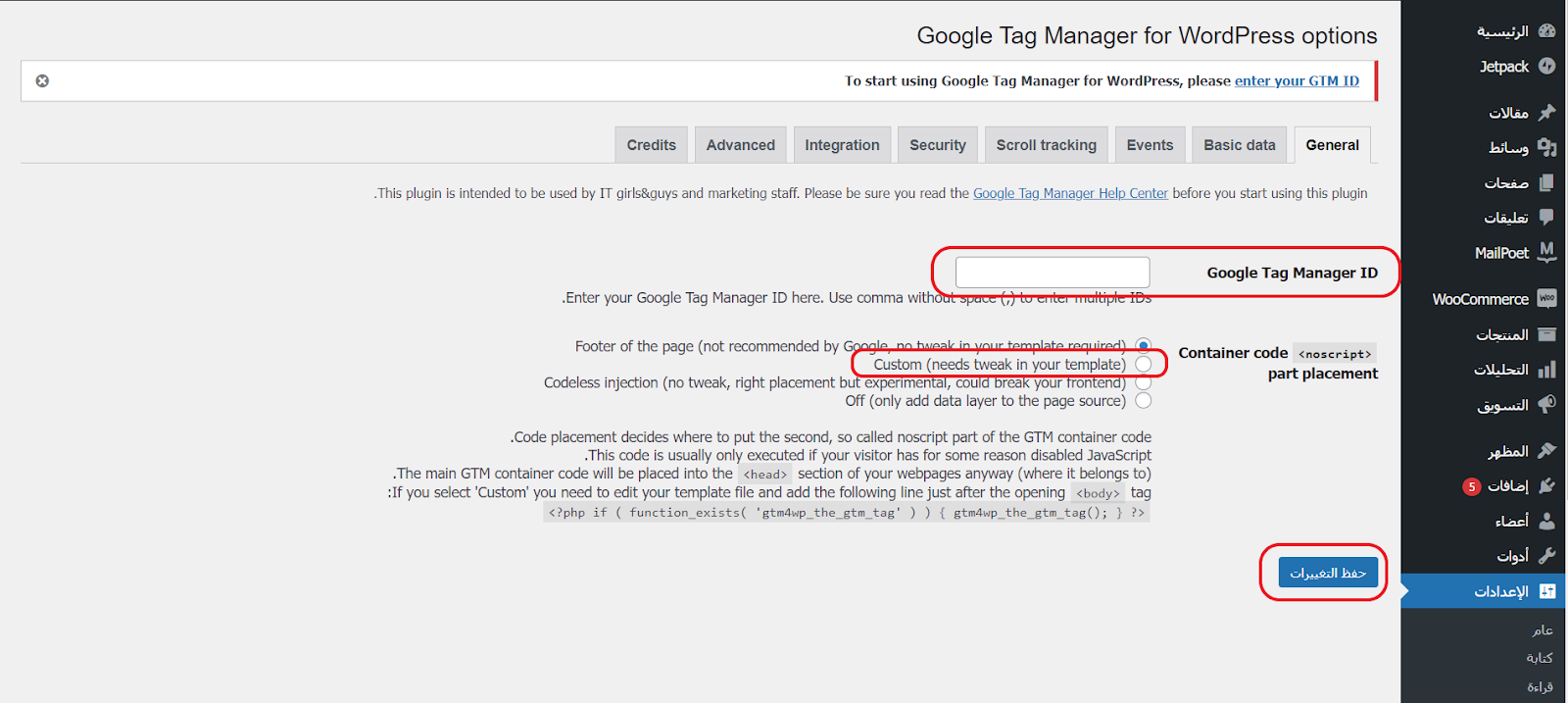
Task: Click the wrench icon next to أدوات
Action: tap(1546, 555)
